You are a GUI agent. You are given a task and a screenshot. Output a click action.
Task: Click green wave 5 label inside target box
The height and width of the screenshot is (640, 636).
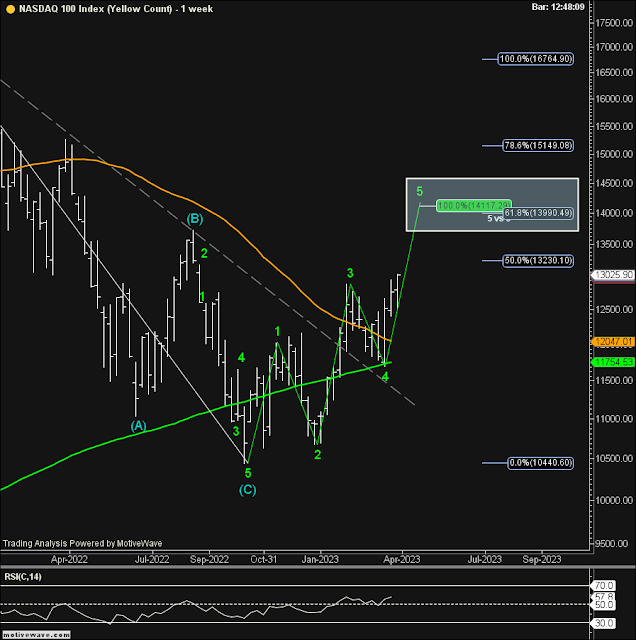point(420,191)
